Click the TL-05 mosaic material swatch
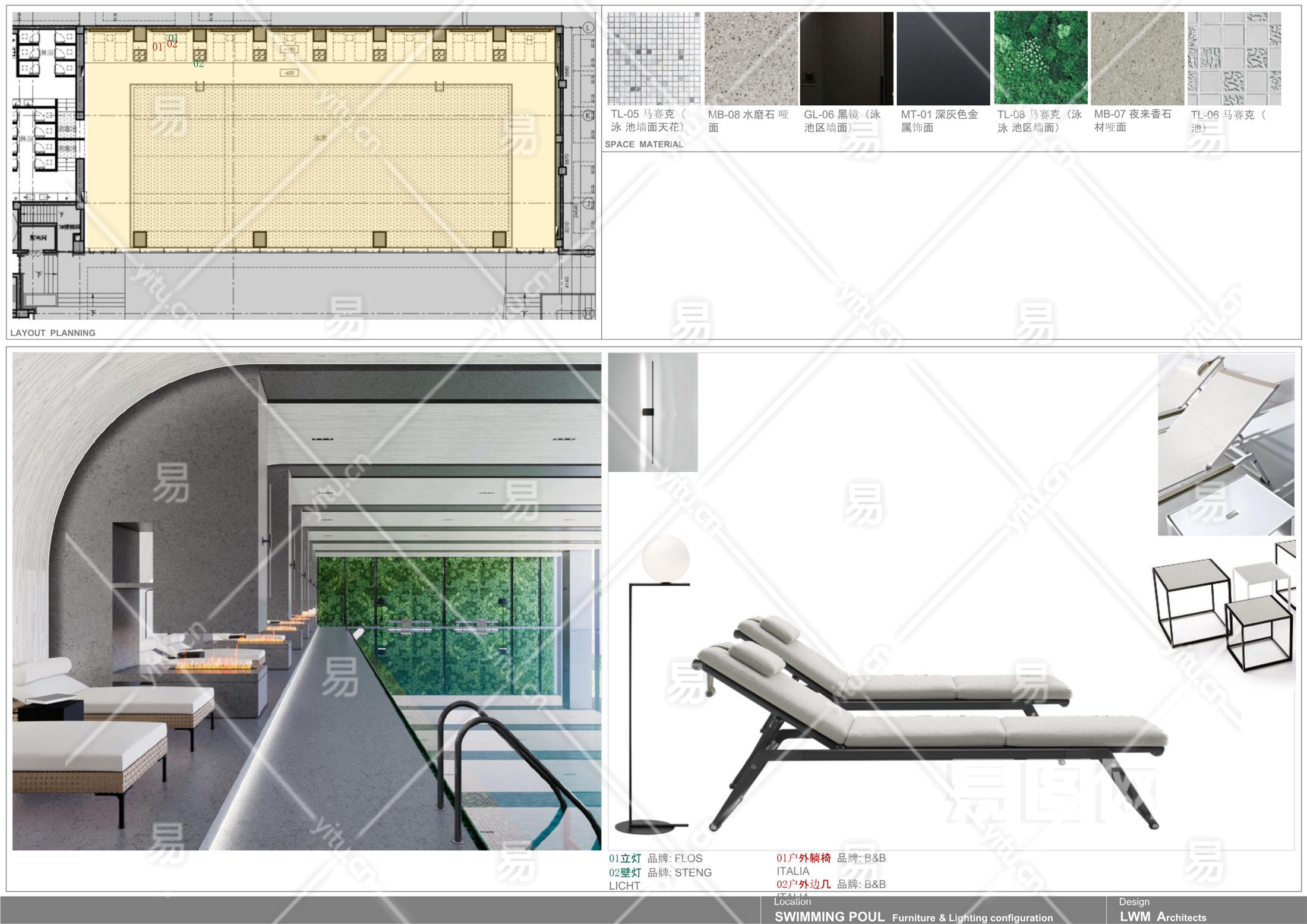 pyautogui.click(x=653, y=58)
